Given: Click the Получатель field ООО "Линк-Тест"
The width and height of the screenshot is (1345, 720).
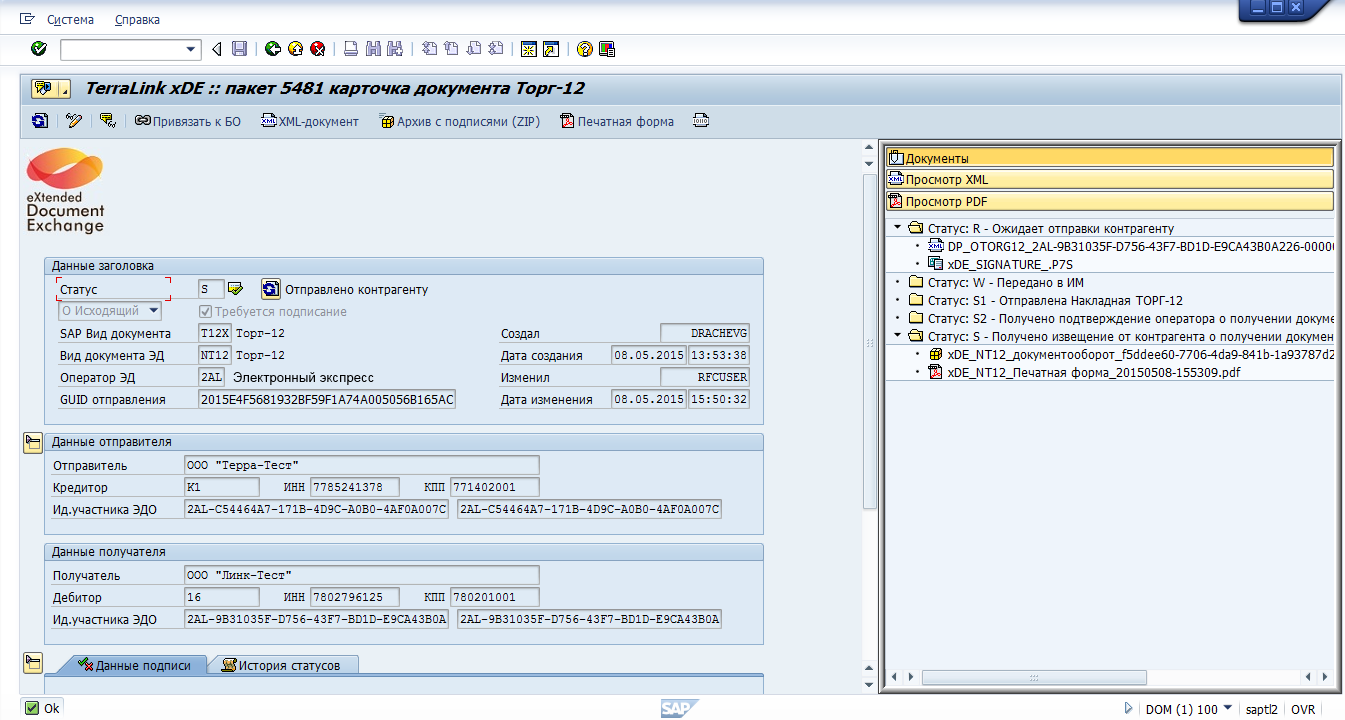Looking at the screenshot, I should 362,575.
